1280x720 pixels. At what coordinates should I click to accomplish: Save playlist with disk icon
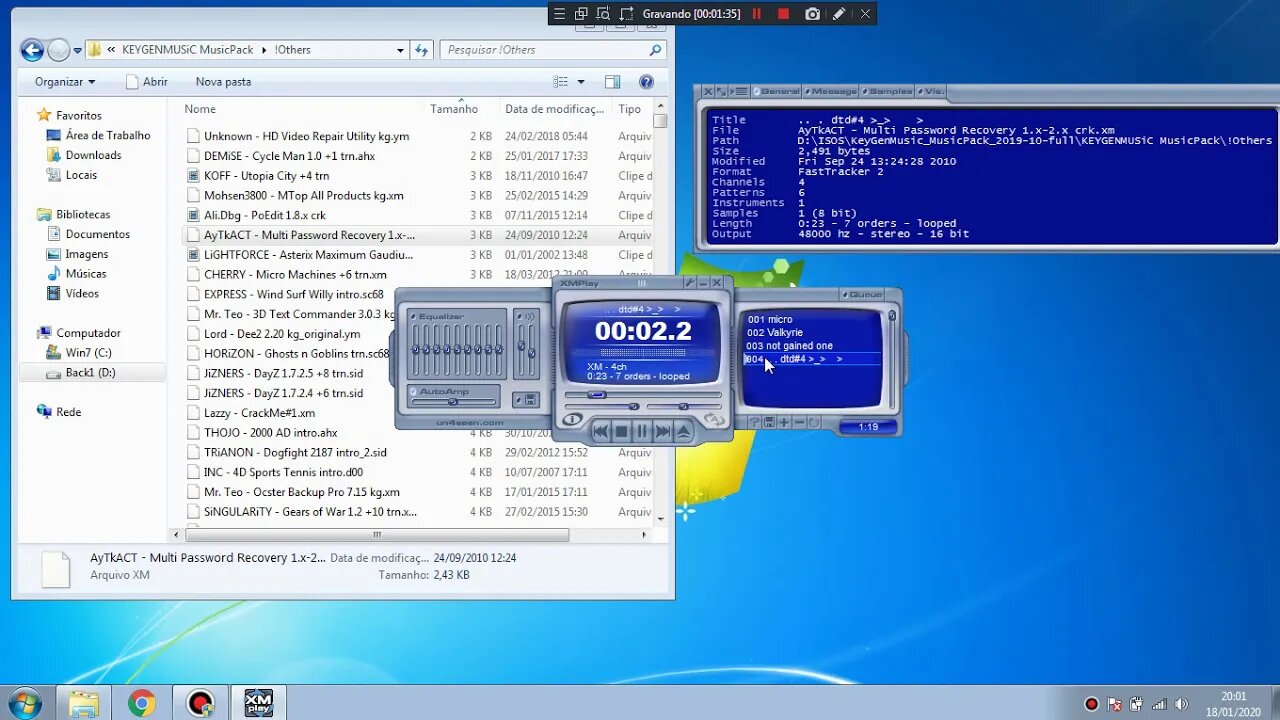769,422
